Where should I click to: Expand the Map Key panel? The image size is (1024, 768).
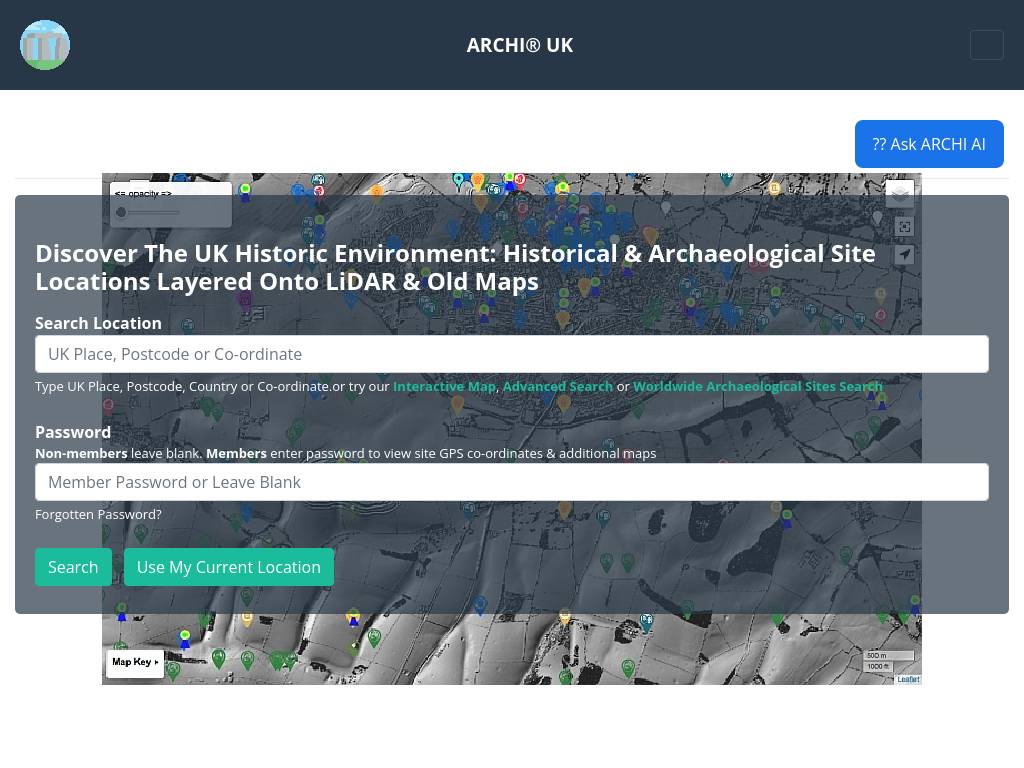tap(135, 662)
